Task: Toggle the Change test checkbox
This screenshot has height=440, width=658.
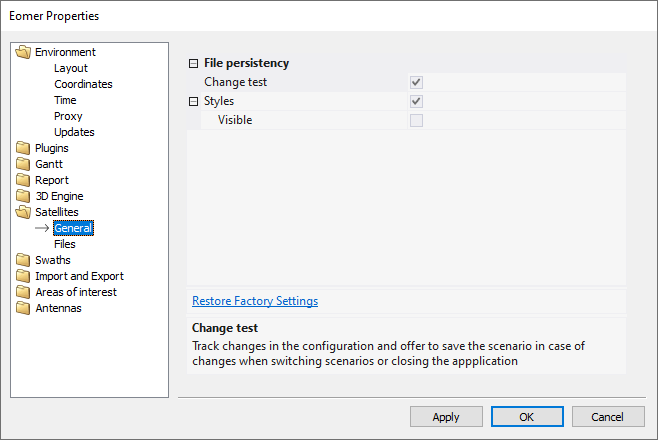Action: (416, 82)
